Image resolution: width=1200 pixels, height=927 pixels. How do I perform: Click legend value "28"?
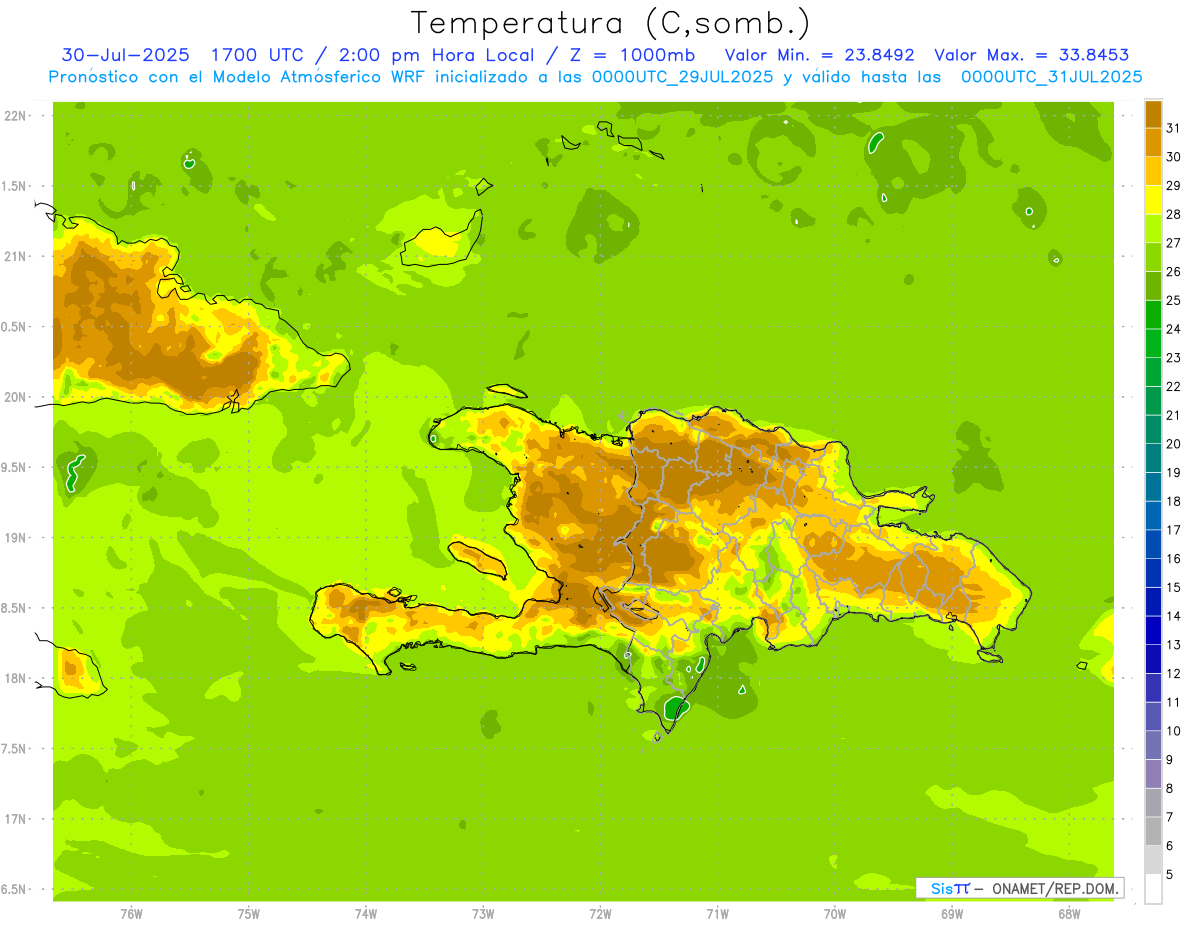click(x=1174, y=214)
